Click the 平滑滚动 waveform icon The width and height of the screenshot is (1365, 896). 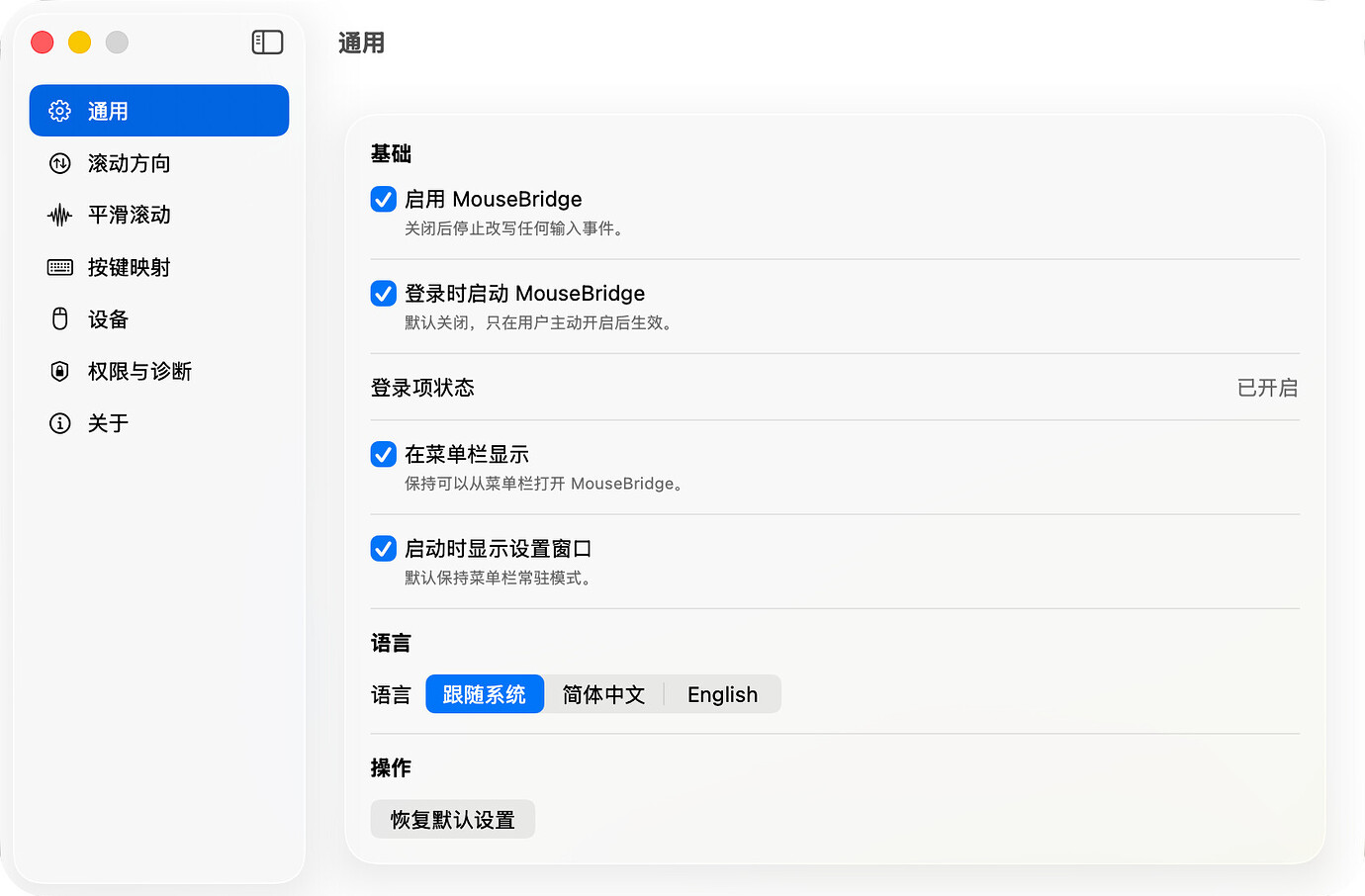pyautogui.click(x=60, y=215)
